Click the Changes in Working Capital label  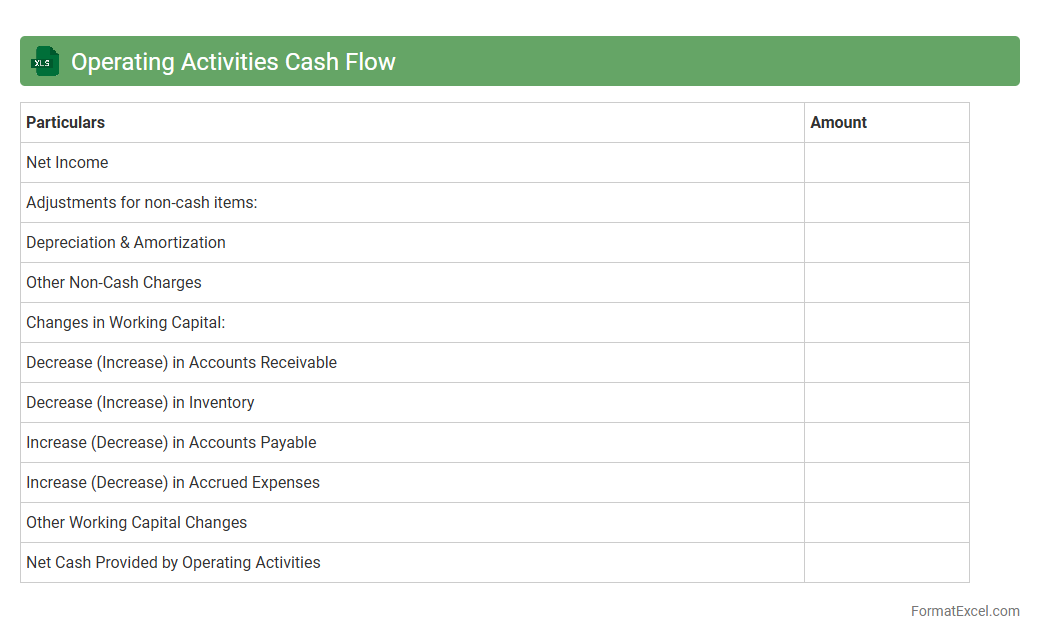pyautogui.click(x=126, y=323)
